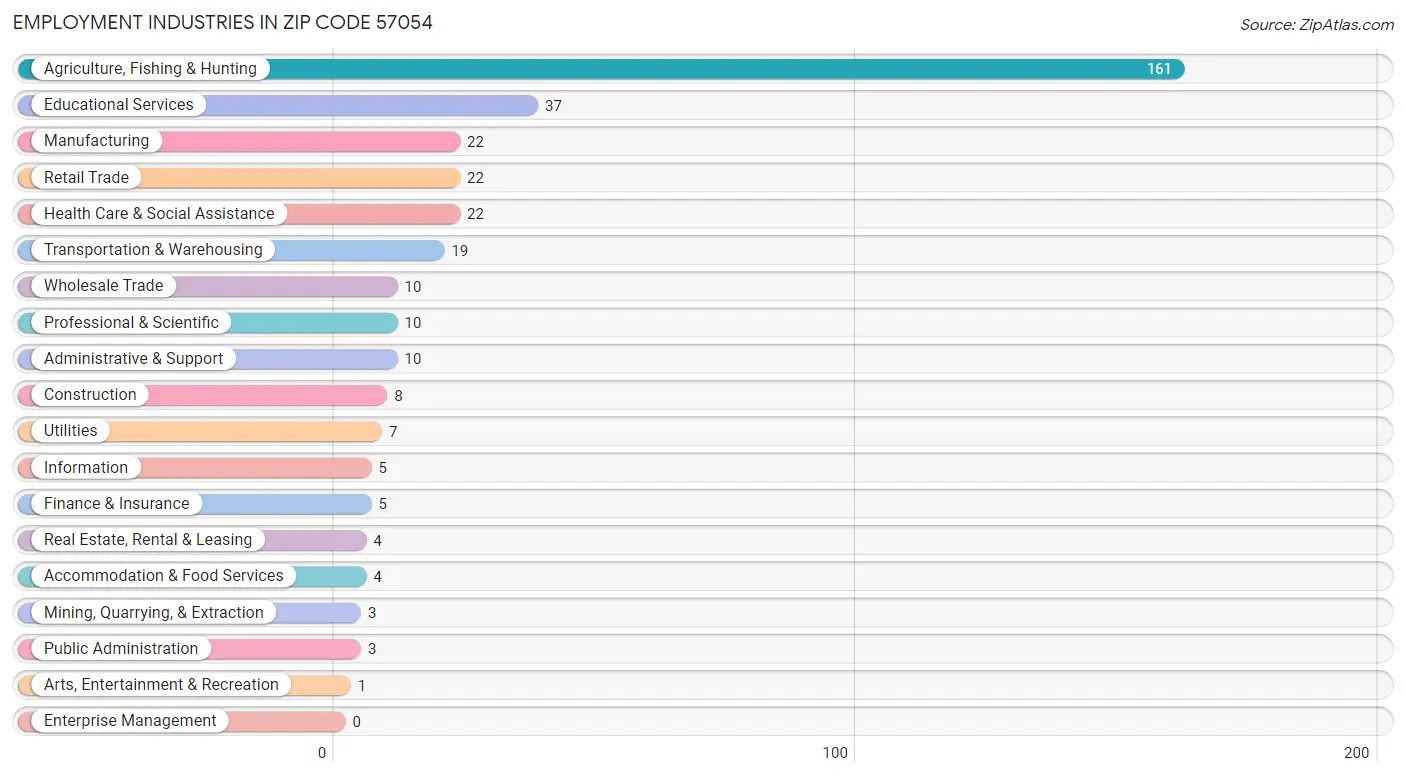Screen dimensions: 1406x776
Task: Click the 7 value beside Utilities
Action: pyautogui.click(x=393, y=432)
